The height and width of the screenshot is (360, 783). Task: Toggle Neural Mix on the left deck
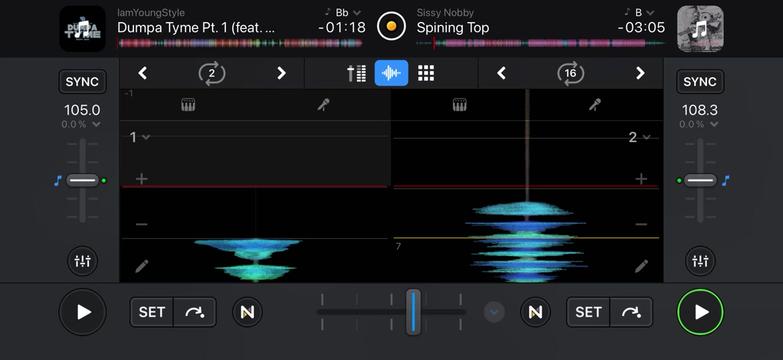(247, 312)
